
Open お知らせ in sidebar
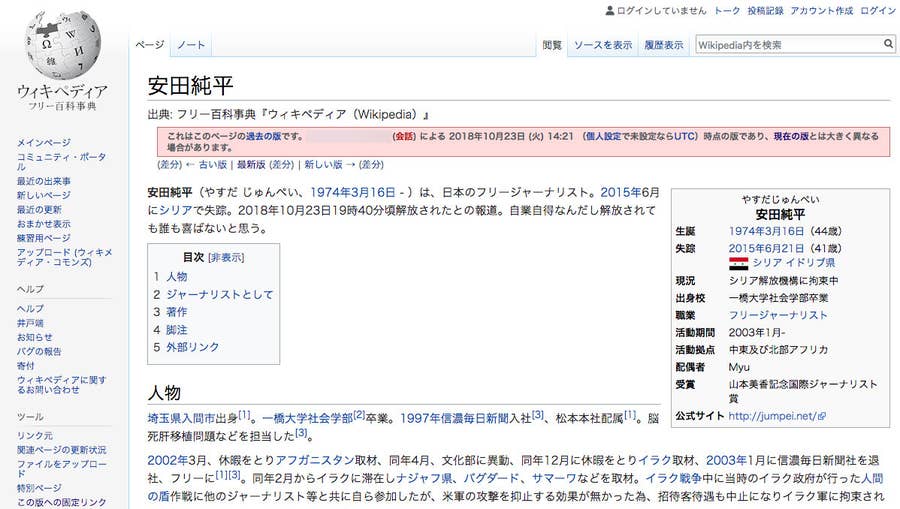point(34,337)
